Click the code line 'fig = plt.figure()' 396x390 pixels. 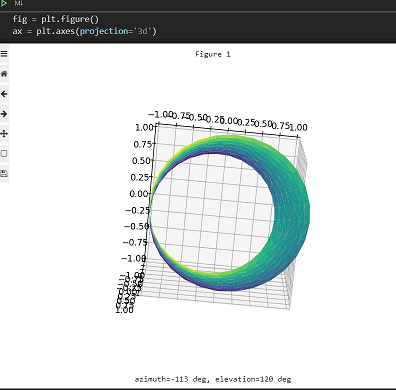pyautogui.click(x=56, y=19)
